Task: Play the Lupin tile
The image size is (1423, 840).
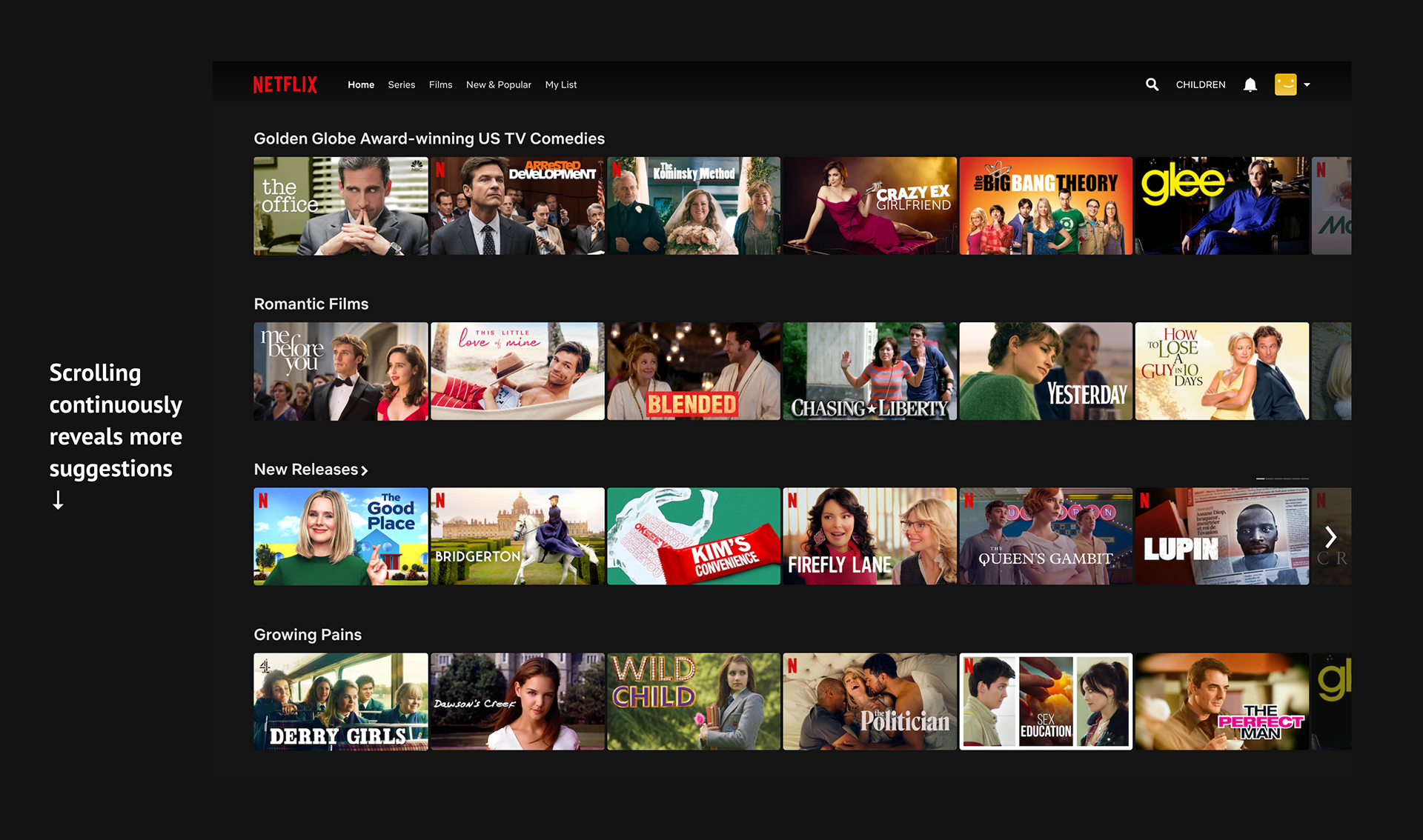Action: pyautogui.click(x=1222, y=536)
